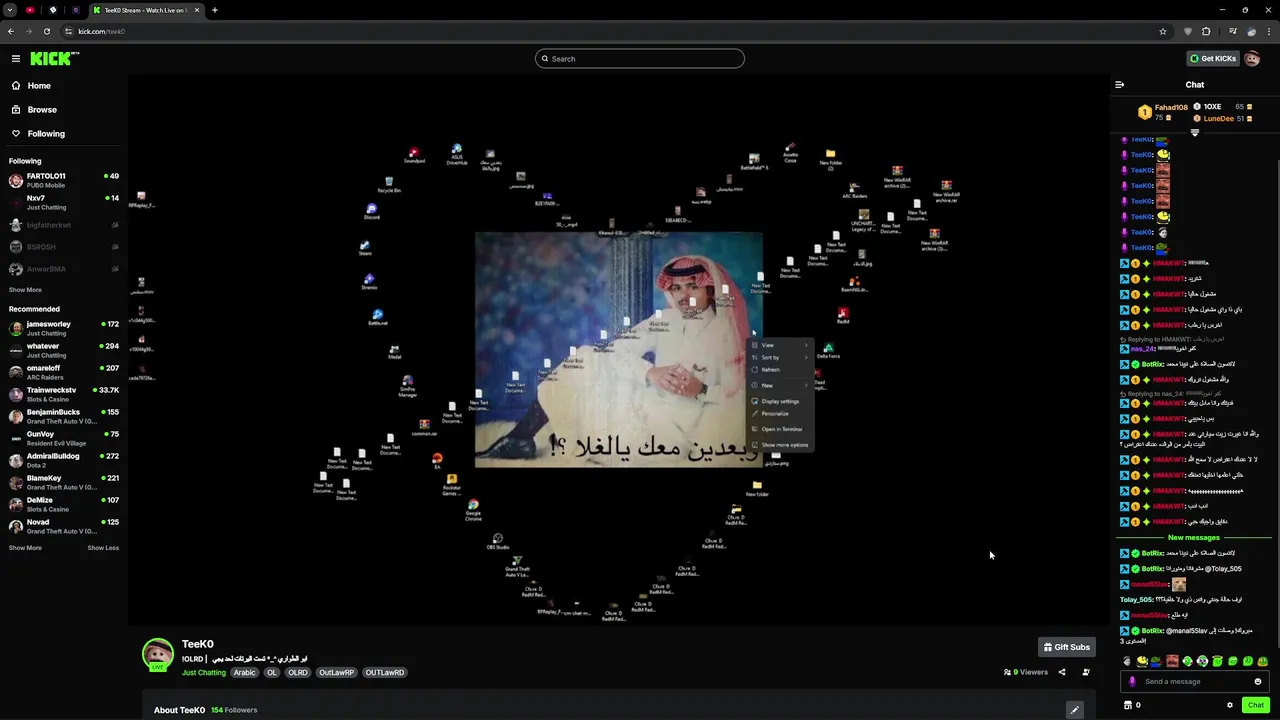Expand the gift leaderboard arrow
1280x720 pixels.
tap(1195, 132)
